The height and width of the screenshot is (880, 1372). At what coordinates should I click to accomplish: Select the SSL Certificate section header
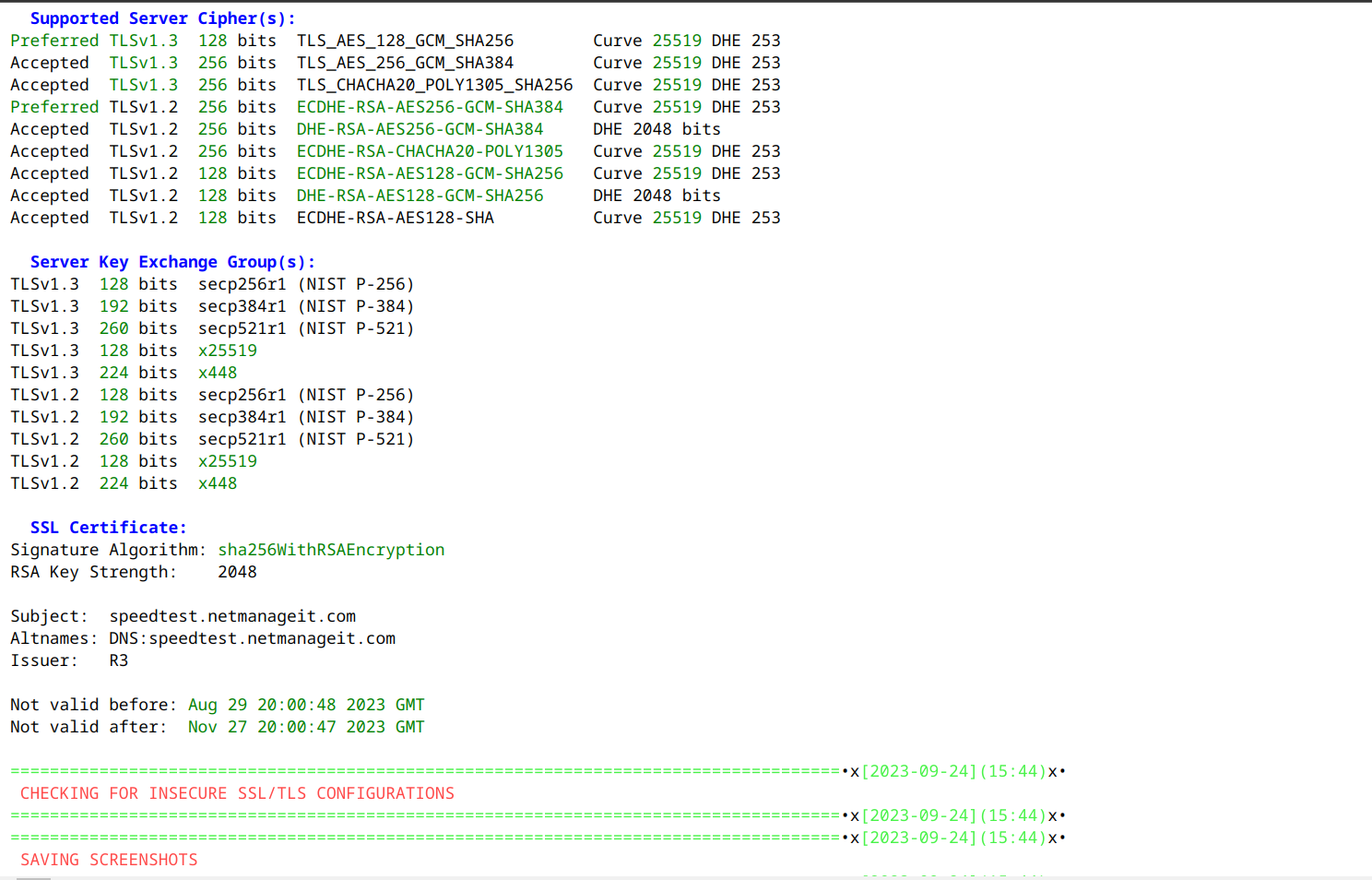[x=108, y=527]
